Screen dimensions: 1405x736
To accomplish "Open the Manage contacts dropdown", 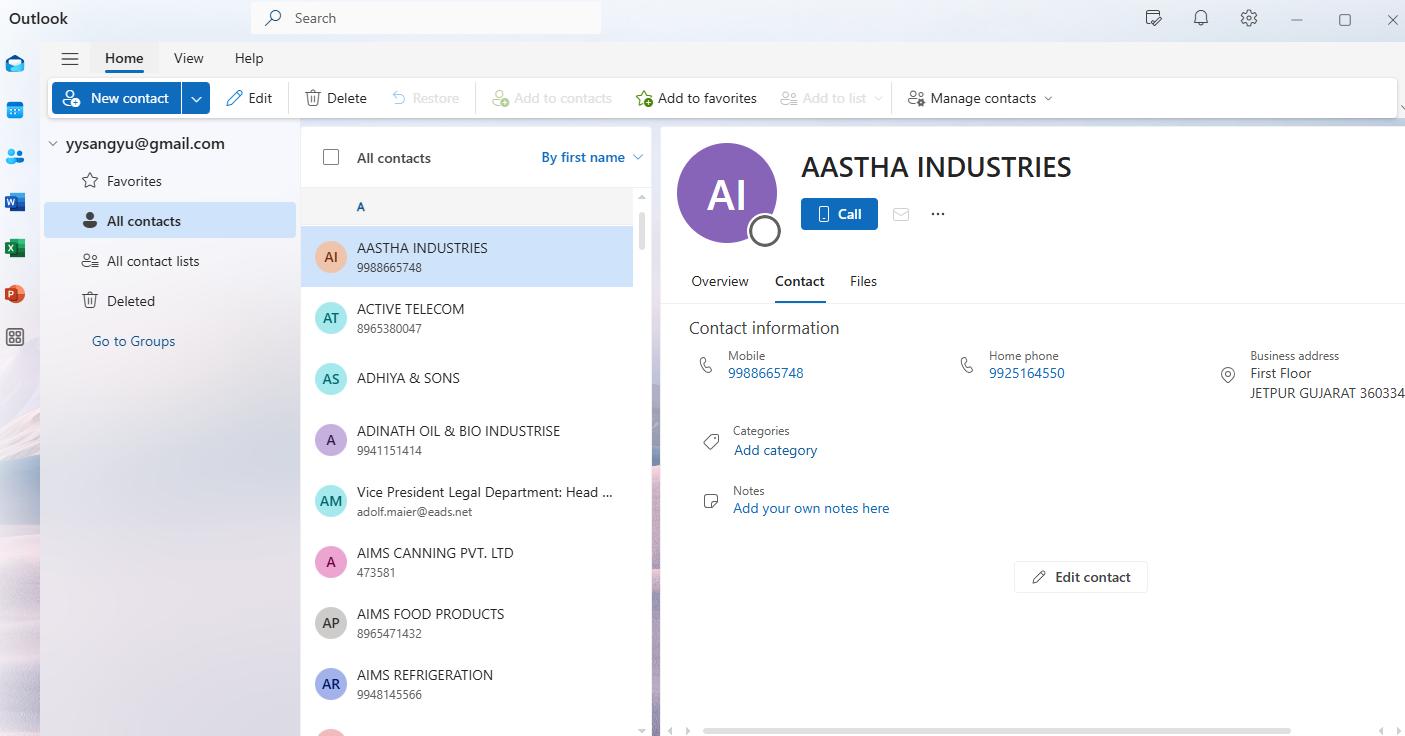I will [979, 97].
